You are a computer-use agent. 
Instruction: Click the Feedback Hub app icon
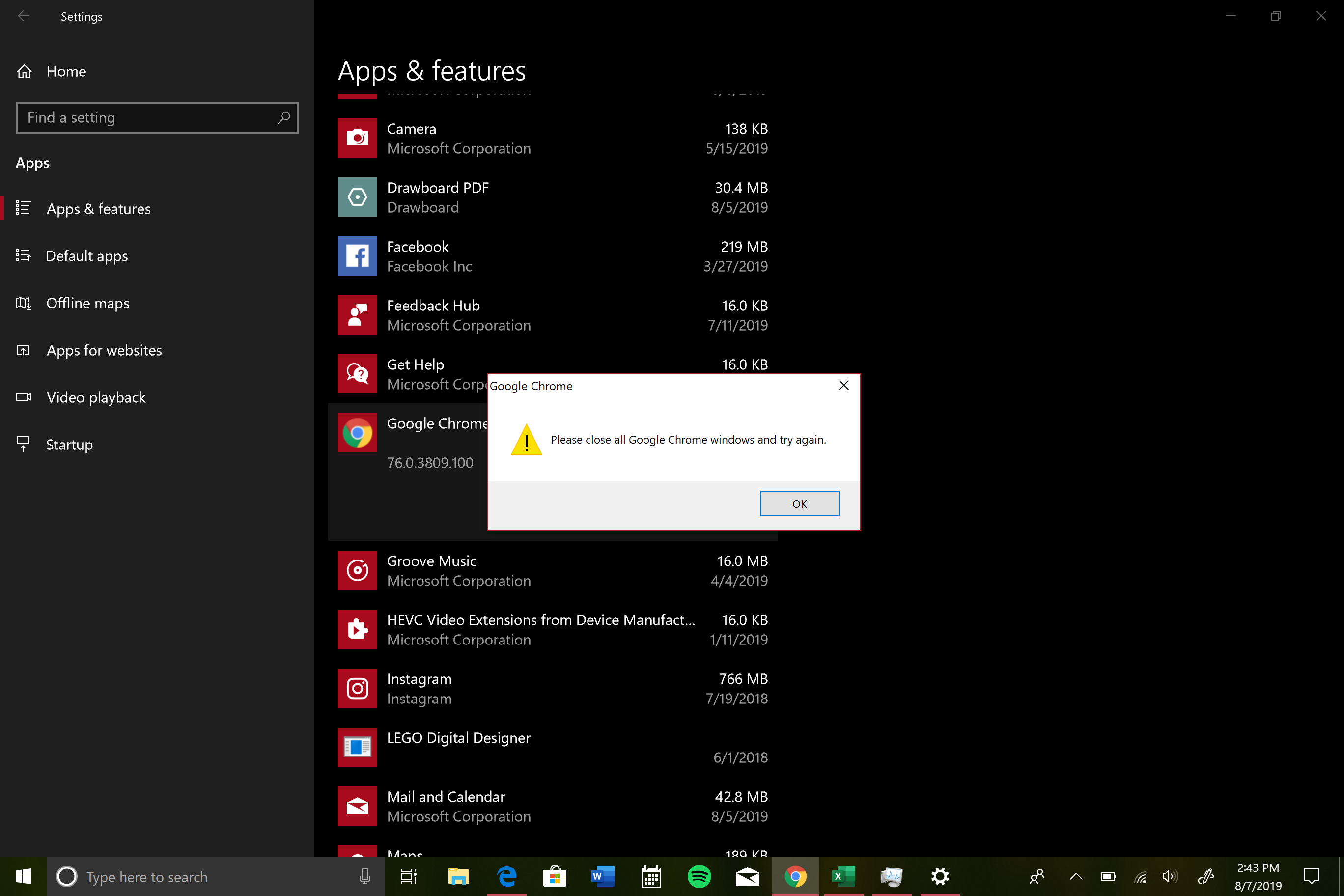pyautogui.click(x=357, y=314)
